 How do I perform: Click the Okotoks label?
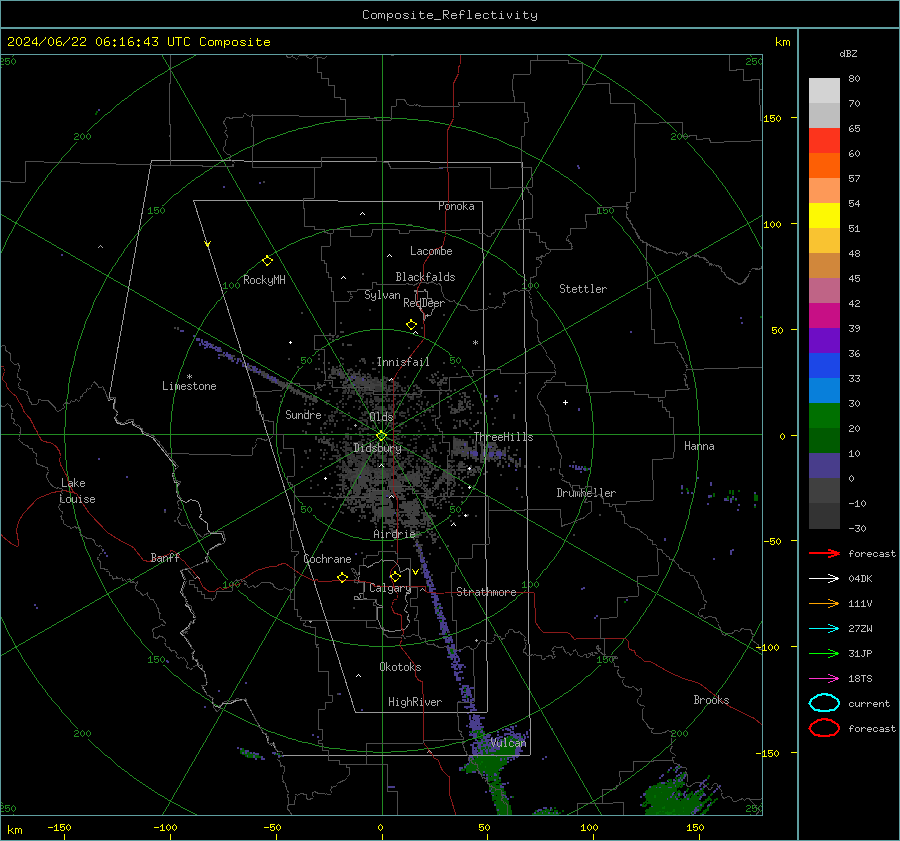400,667
